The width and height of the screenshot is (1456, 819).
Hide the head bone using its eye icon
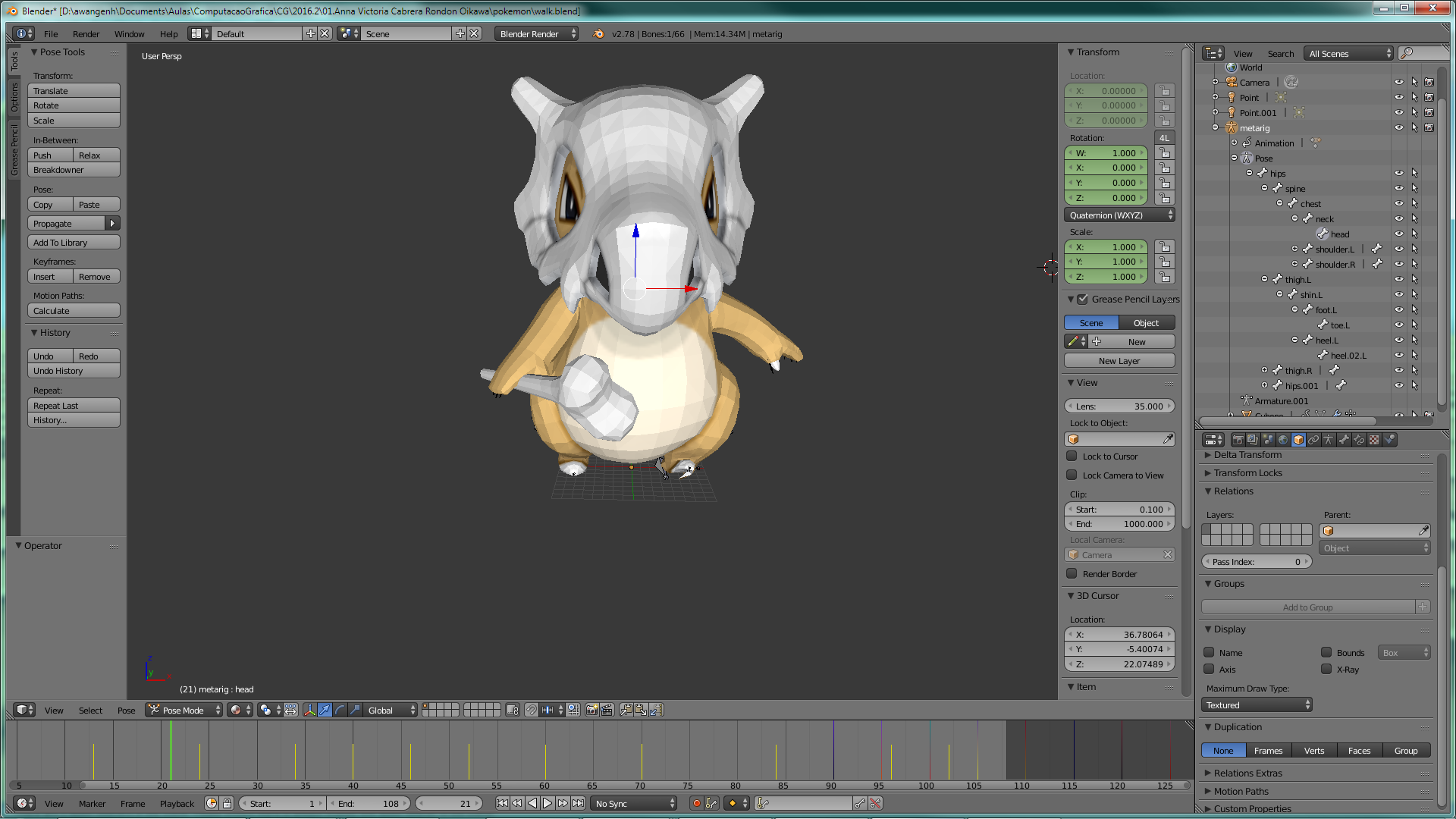(1398, 234)
